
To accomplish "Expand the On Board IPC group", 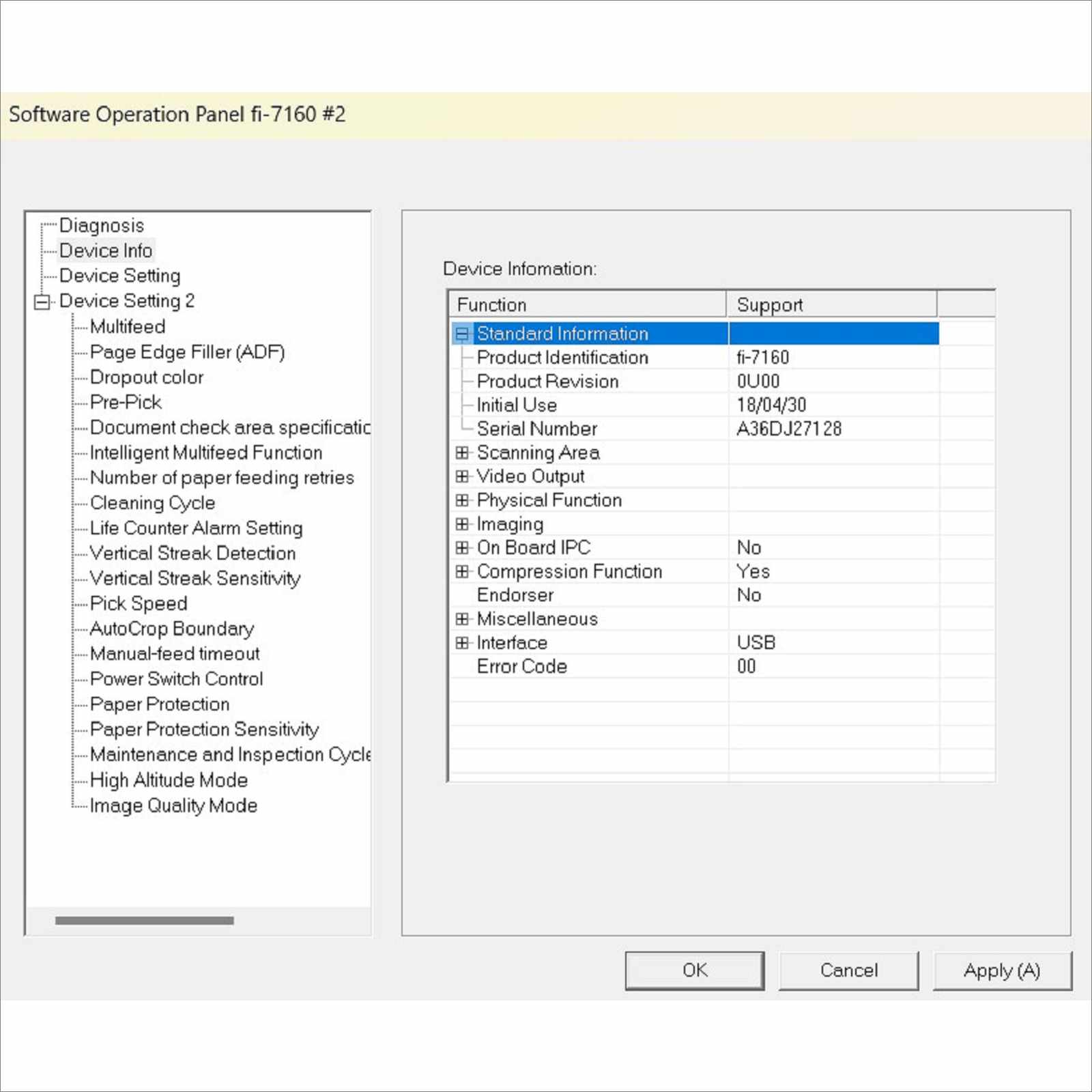I will pyautogui.click(x=462, y=547).
